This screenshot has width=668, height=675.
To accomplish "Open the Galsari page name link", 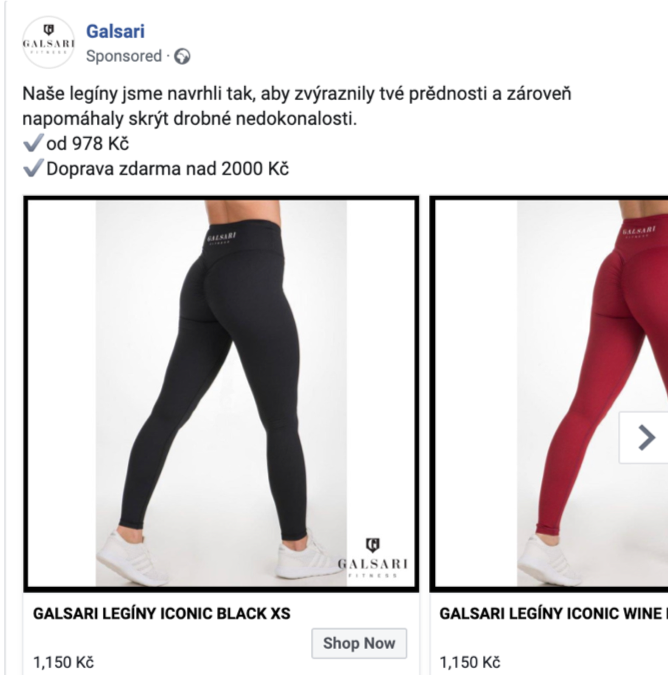I will coord(115,31).
